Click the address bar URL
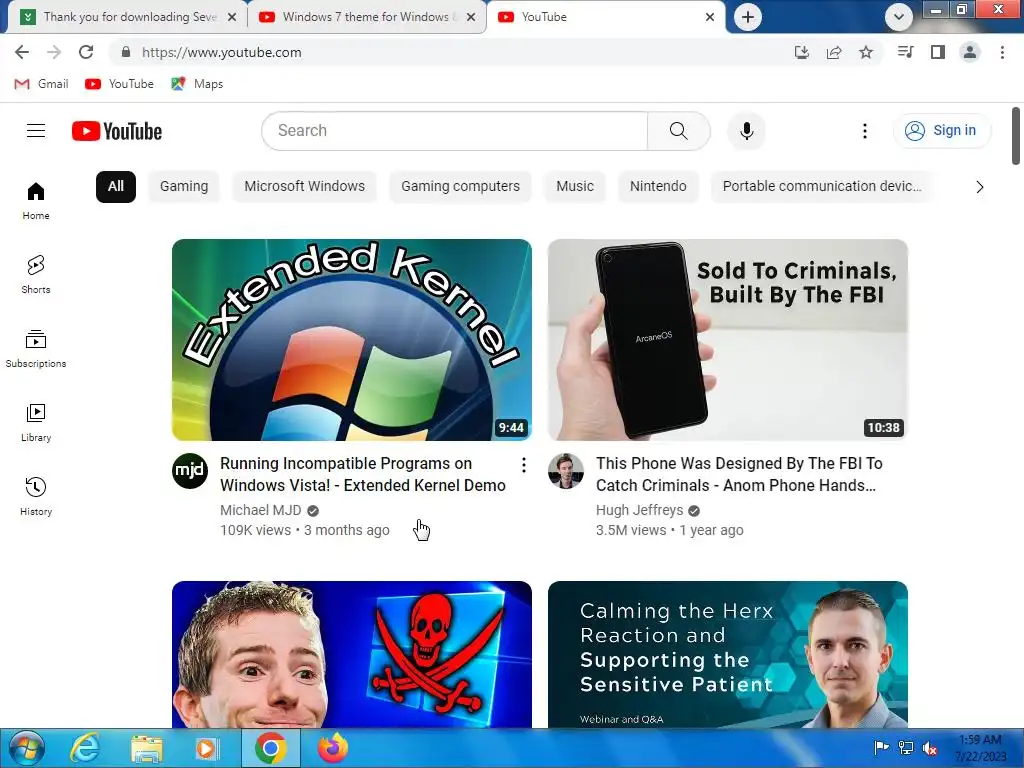 point(221,52)
